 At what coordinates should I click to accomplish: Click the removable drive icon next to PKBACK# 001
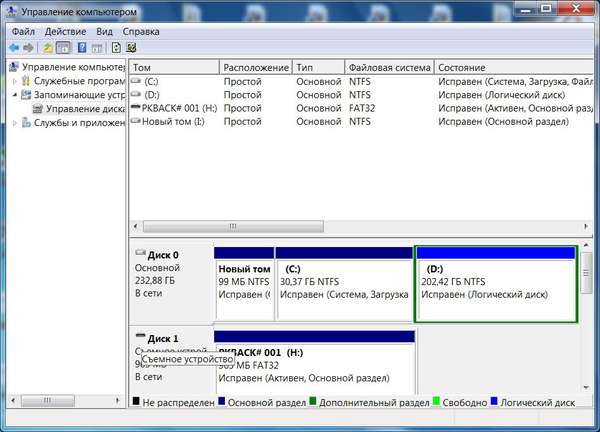(135, 108)
